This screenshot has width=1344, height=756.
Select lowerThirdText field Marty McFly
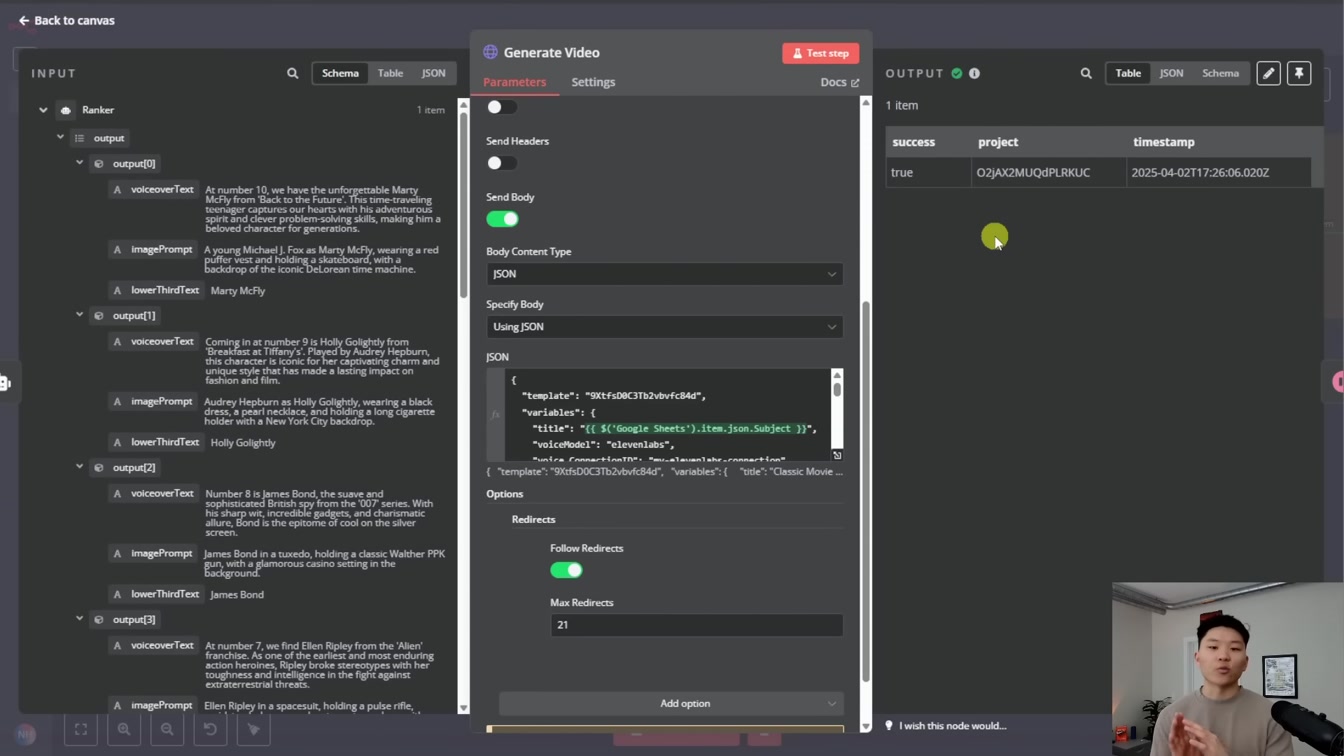coord(156,290)
